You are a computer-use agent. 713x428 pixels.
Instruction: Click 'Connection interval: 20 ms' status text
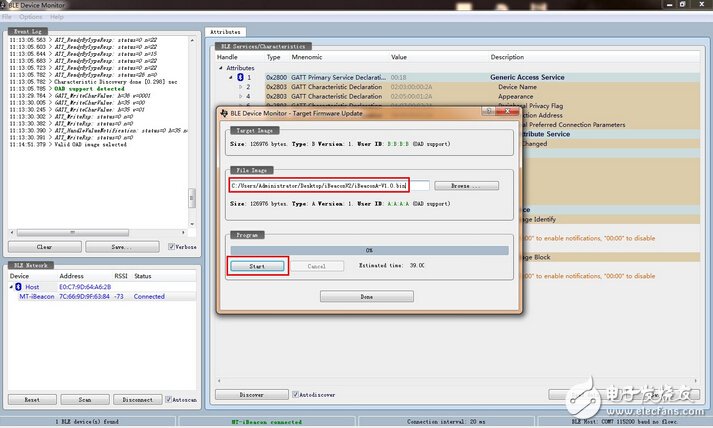click(446, 422)
